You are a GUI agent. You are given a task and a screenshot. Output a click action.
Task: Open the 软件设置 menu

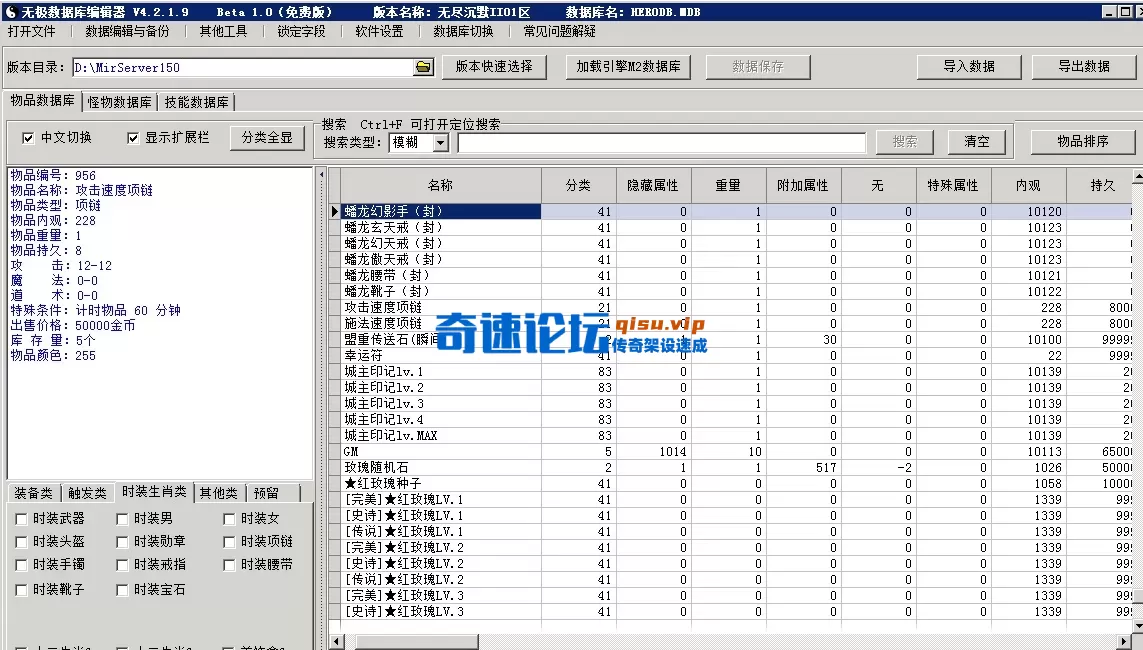379,31
